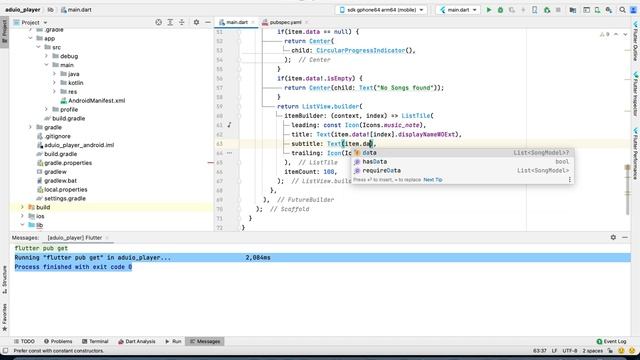Open completion popup three-dot menu
Screen dimensions: 640x360
tap(570, 180)
